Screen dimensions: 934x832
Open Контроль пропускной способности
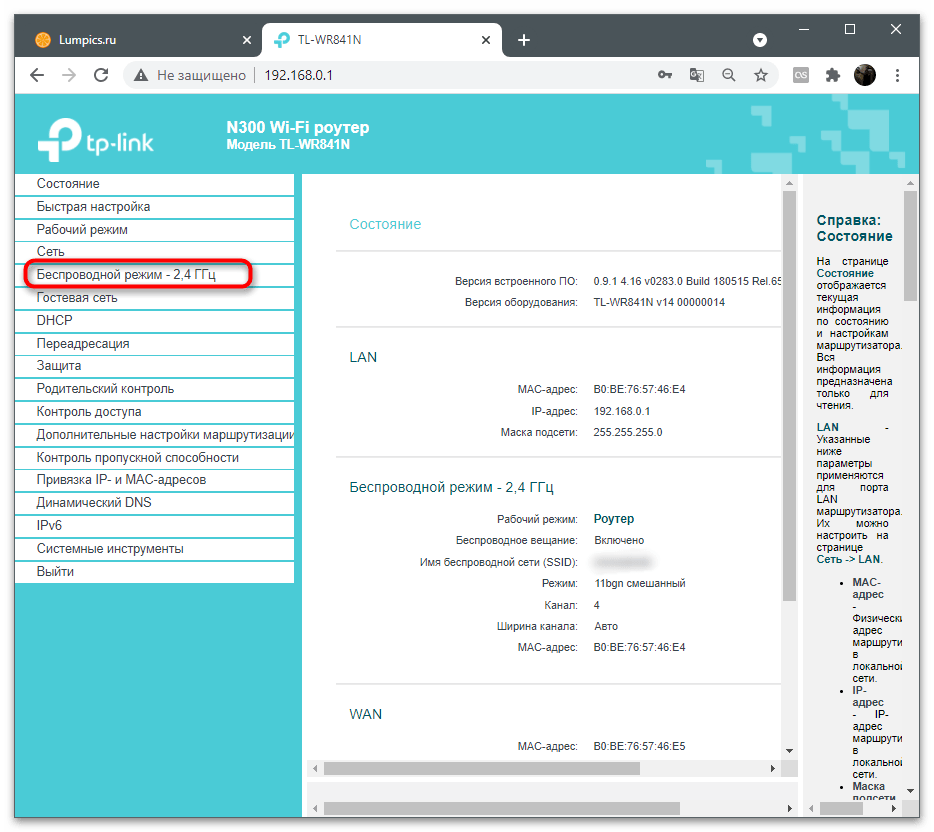154,457
